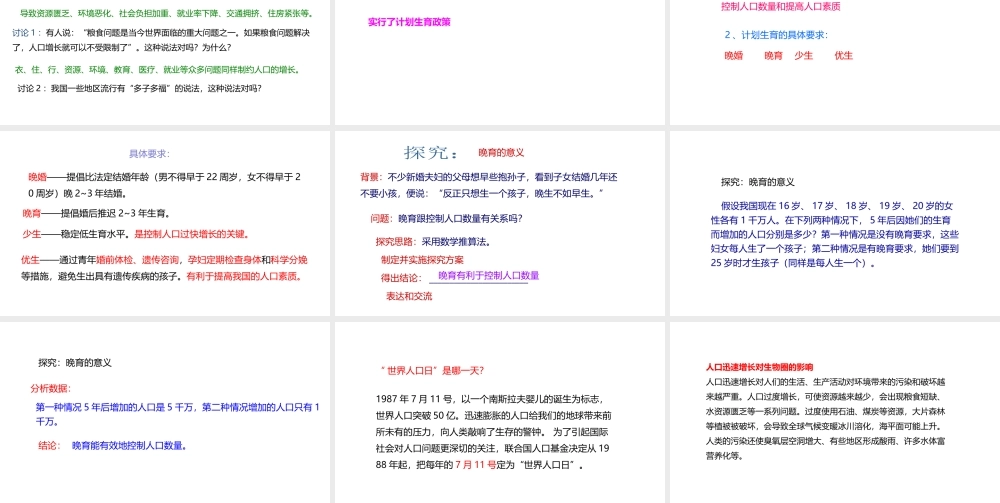Click the red word 少生 in the top-right slide
Viewport: 1000px width, 503px height.
[804, 55]
